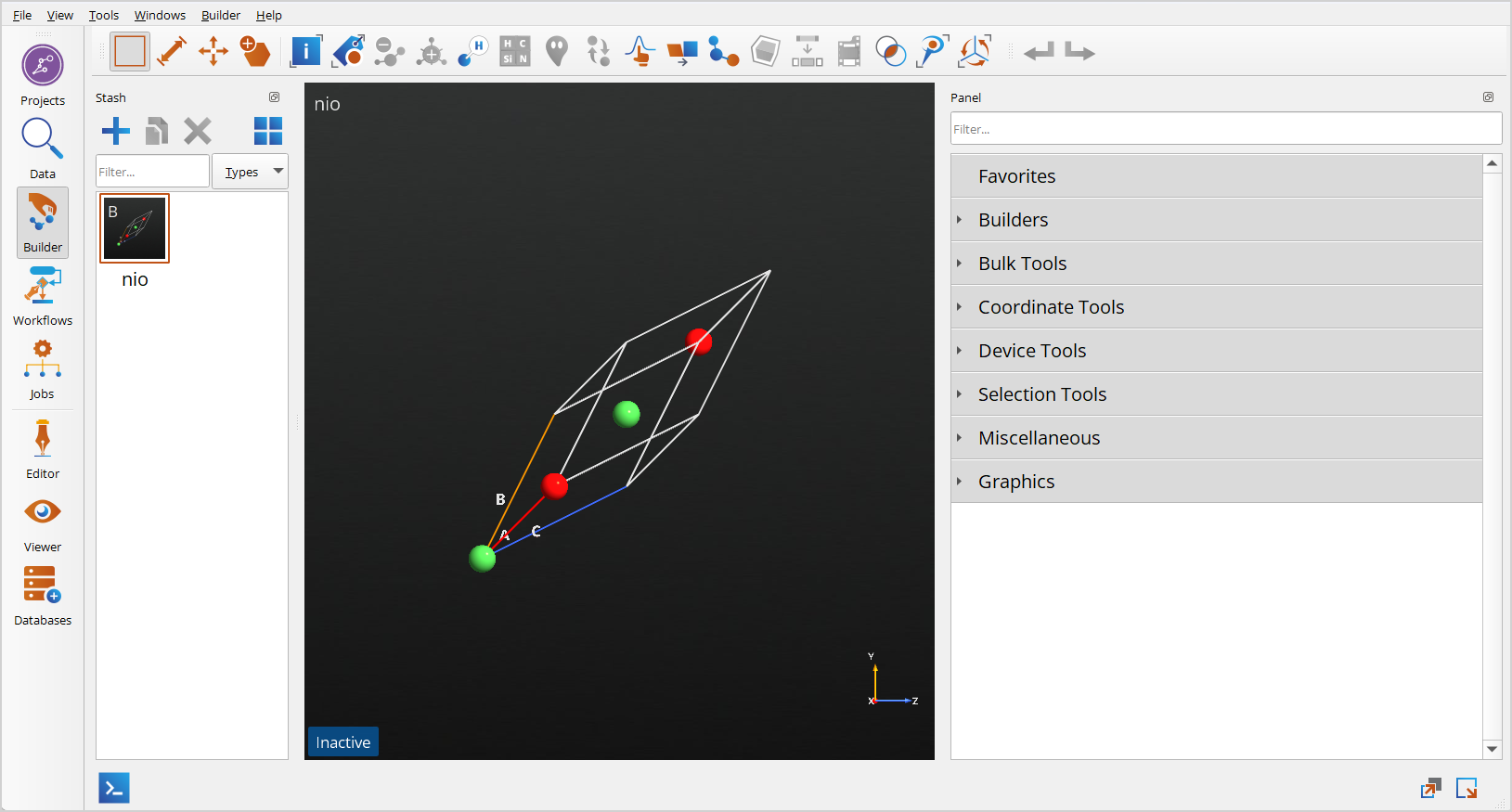Viewport: 1512px width, 812px height.
Task: Click the location pin icon
Action: (x=557, y=51)
